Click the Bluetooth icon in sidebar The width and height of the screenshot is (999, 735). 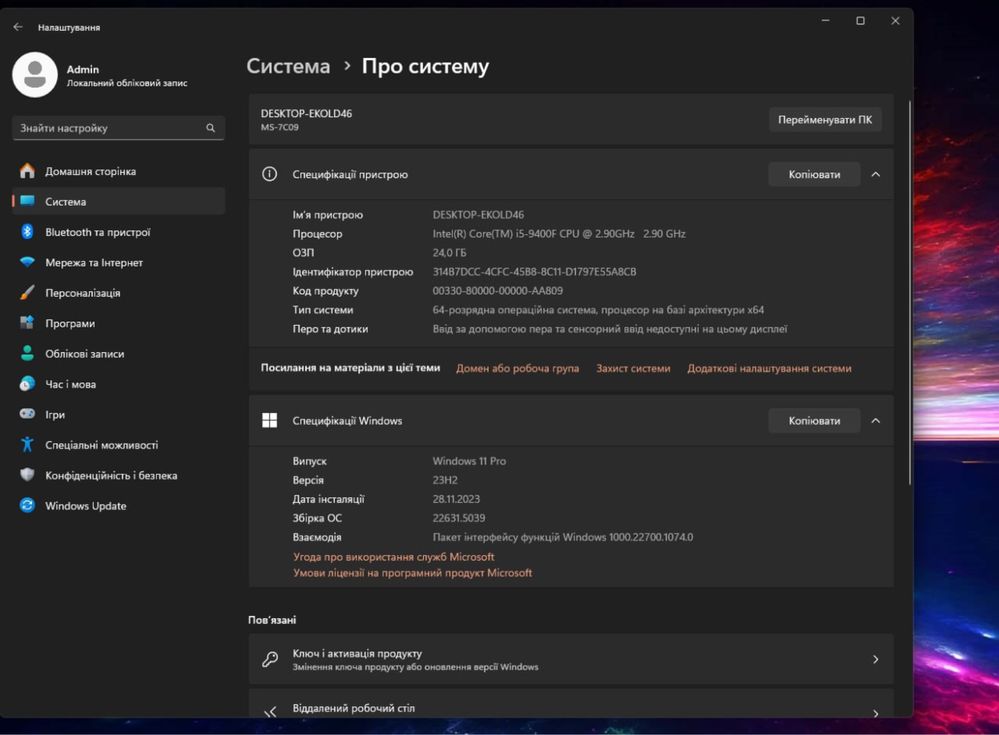(x=27, y=232)
